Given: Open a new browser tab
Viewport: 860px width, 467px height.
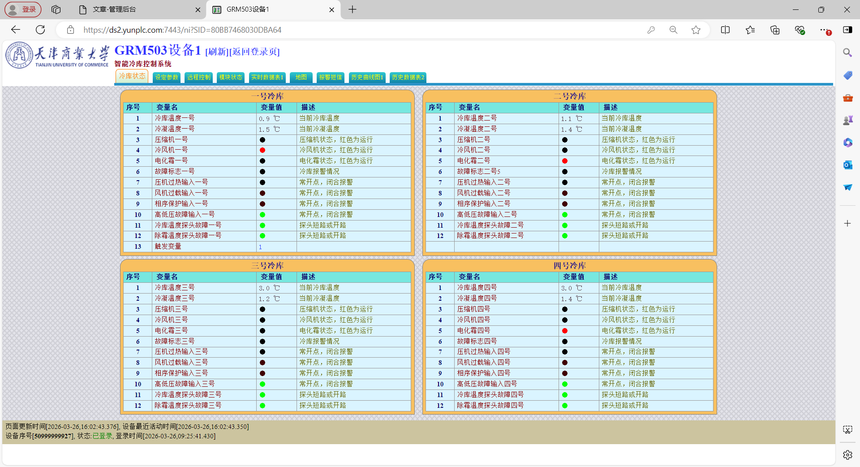Looking at the screenshot, I should coord(352,9).
